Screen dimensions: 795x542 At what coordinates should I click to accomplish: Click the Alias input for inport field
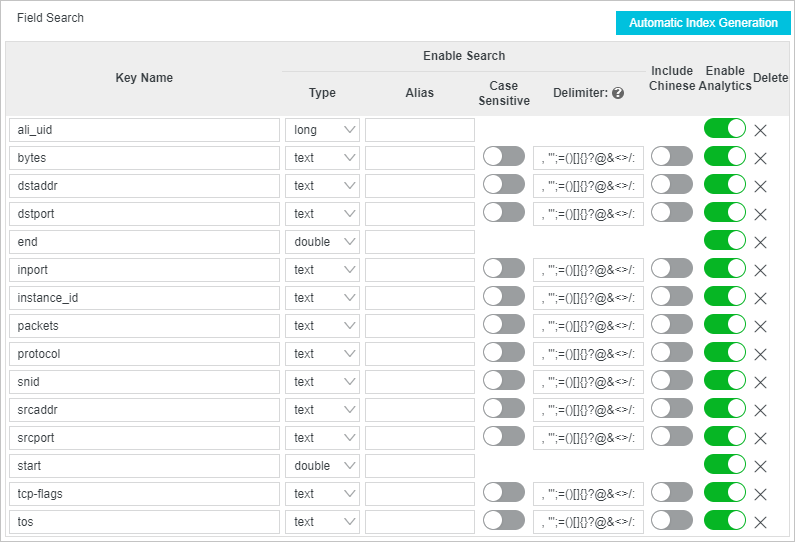pyautogui.click(x=419, y=270)
